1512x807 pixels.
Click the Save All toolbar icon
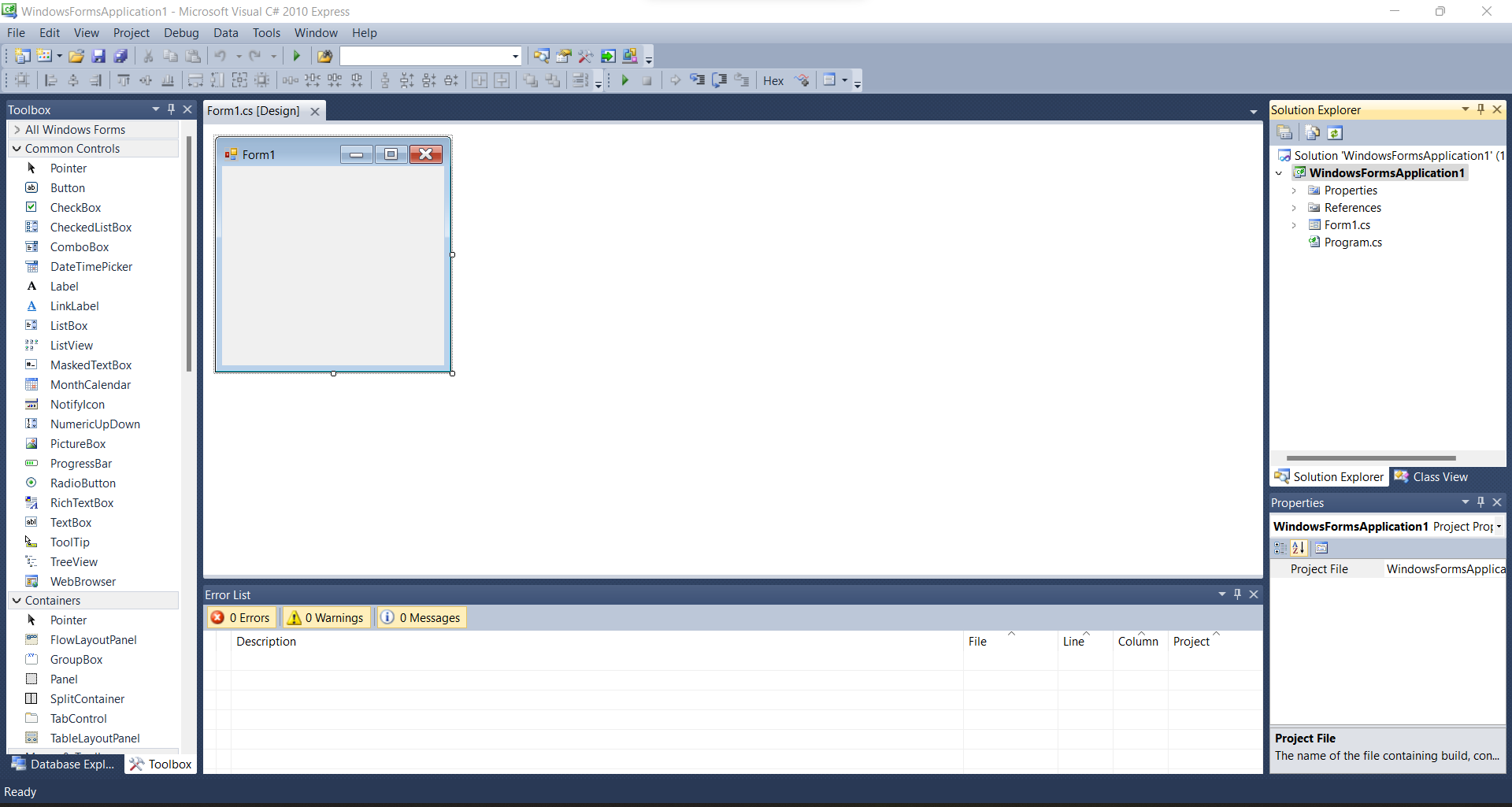pyautogui.click(x=120, y=55)
